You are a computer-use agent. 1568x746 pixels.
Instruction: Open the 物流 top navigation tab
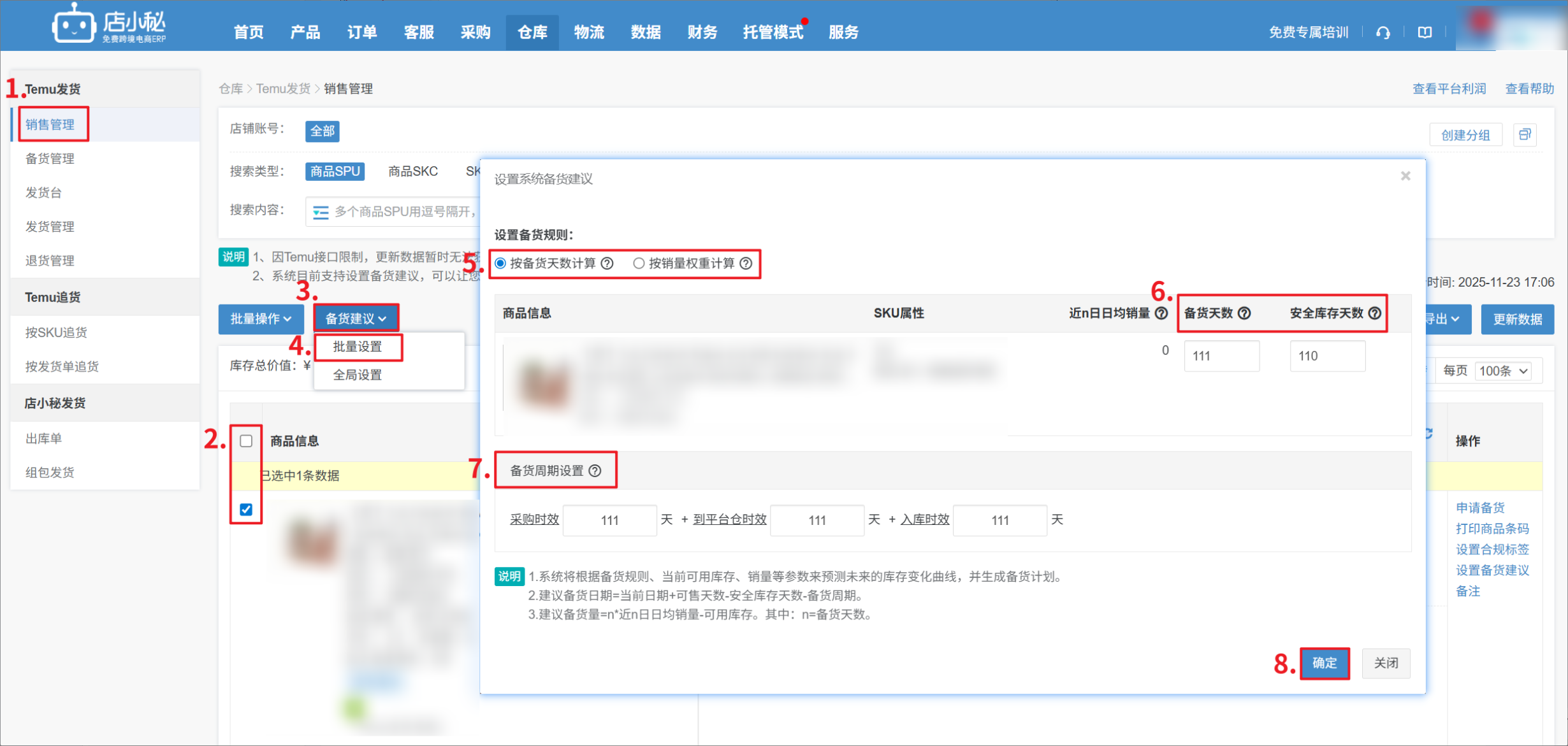(x=588, y=32)
